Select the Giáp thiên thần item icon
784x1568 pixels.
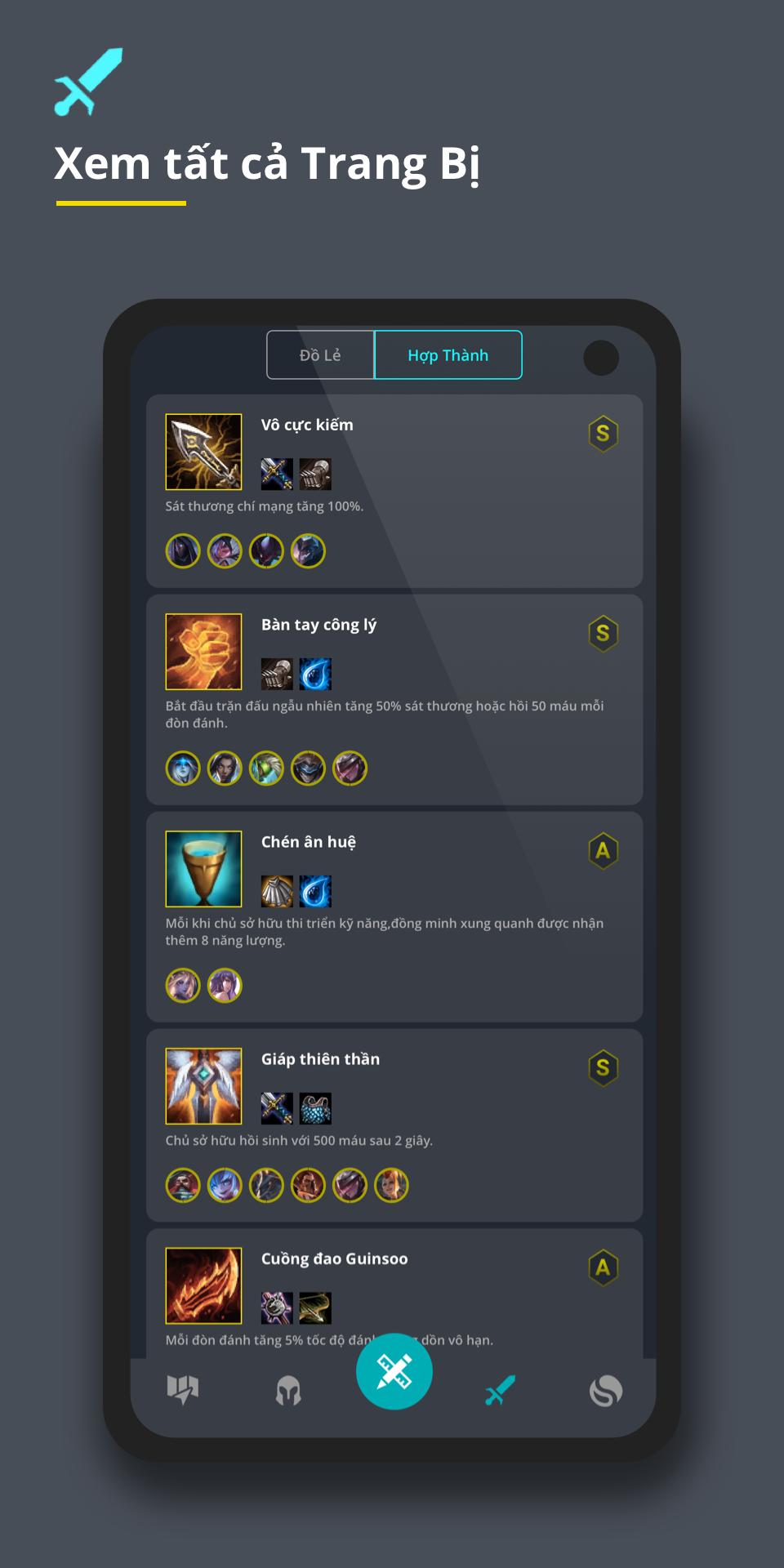[203, 1086]
